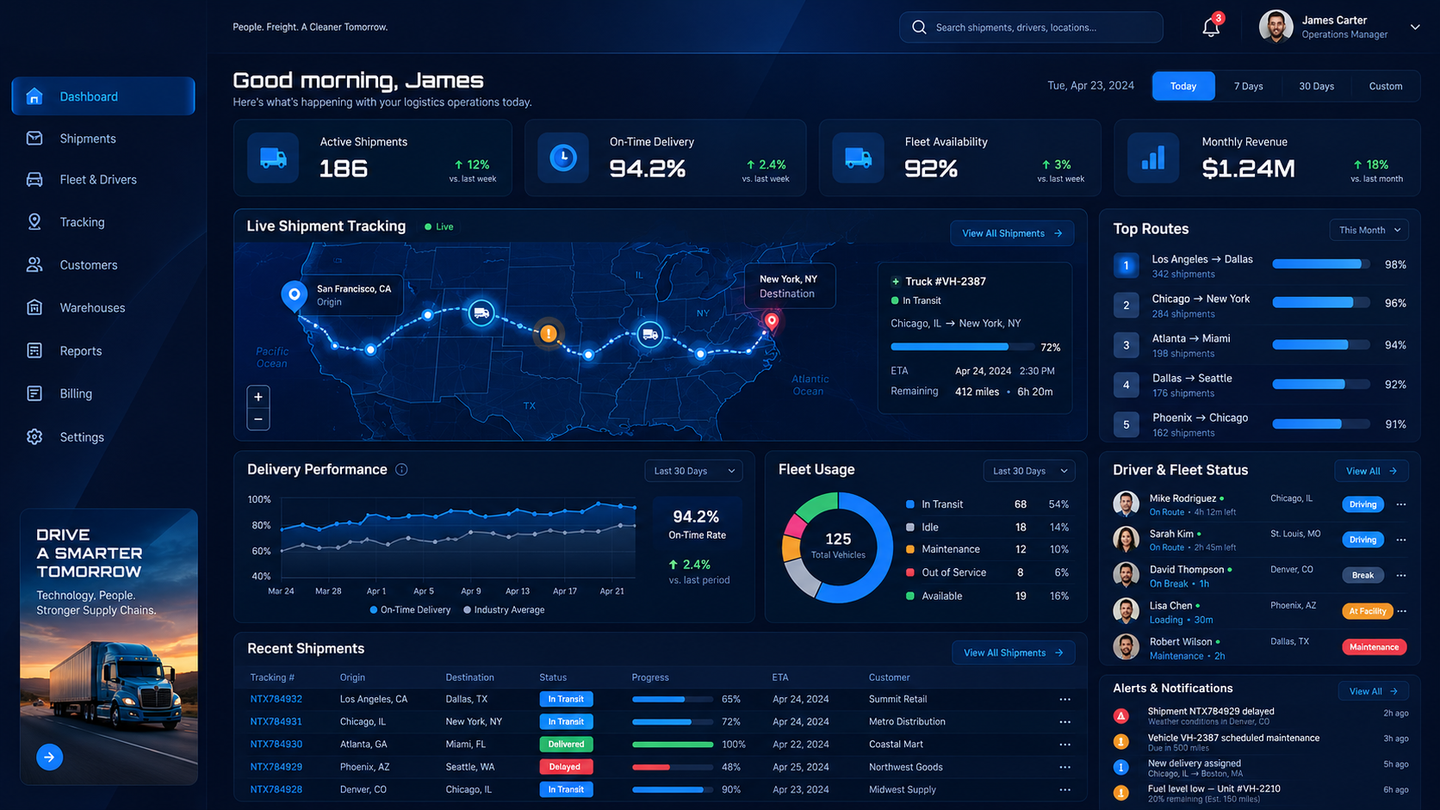Open tracking number NTX784929
This screenshot has height=810, width=1440.
click(276, 767)
